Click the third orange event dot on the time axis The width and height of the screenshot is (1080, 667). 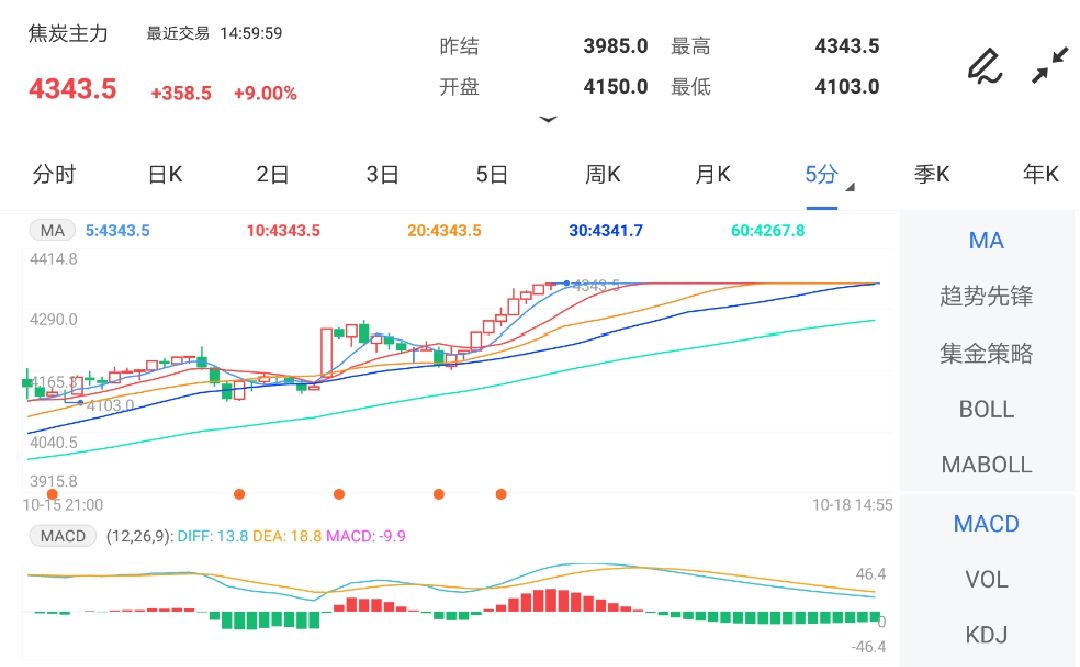tap(339, 494)
